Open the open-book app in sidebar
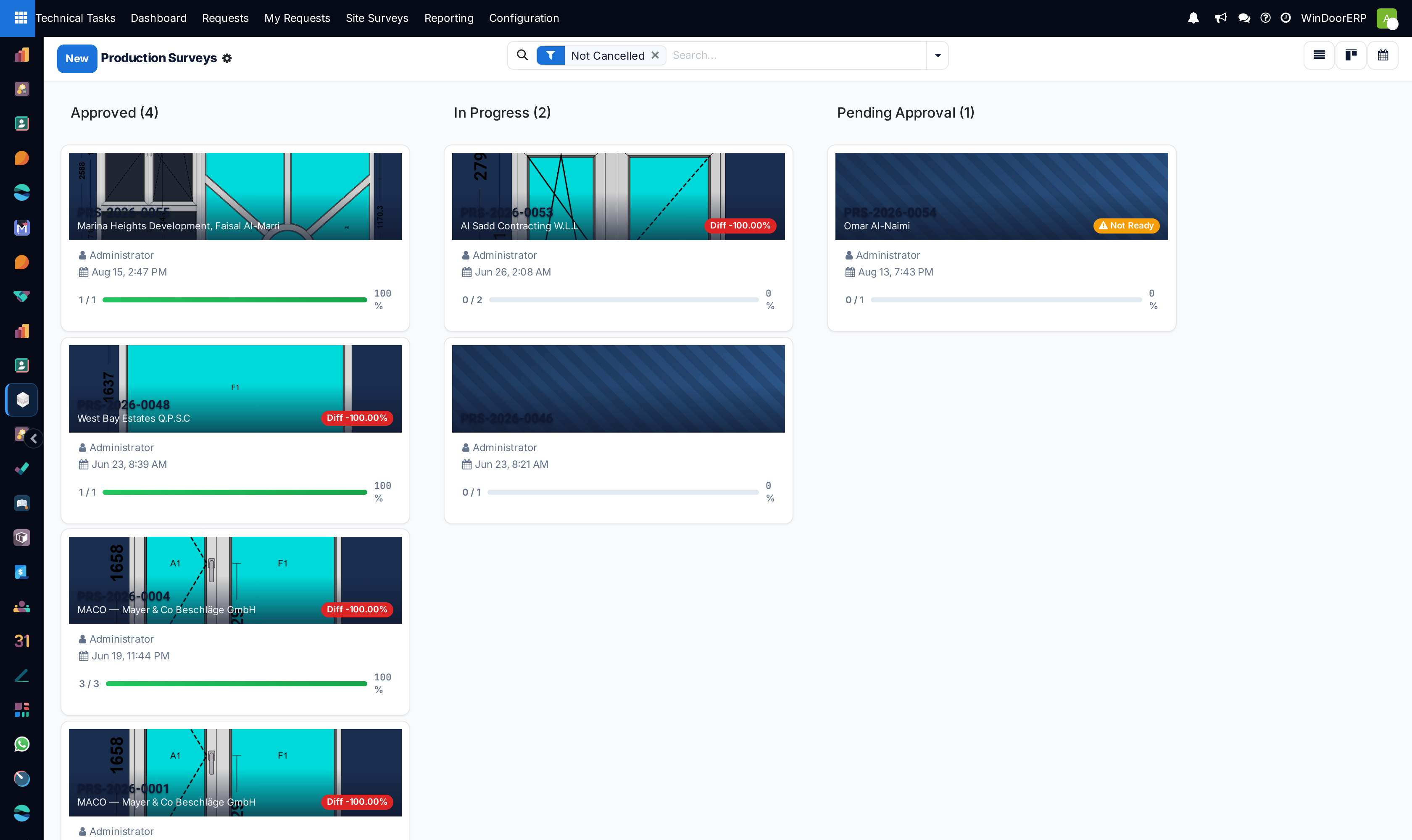The height and width of the screenshot is (840, 1412). 21,503
